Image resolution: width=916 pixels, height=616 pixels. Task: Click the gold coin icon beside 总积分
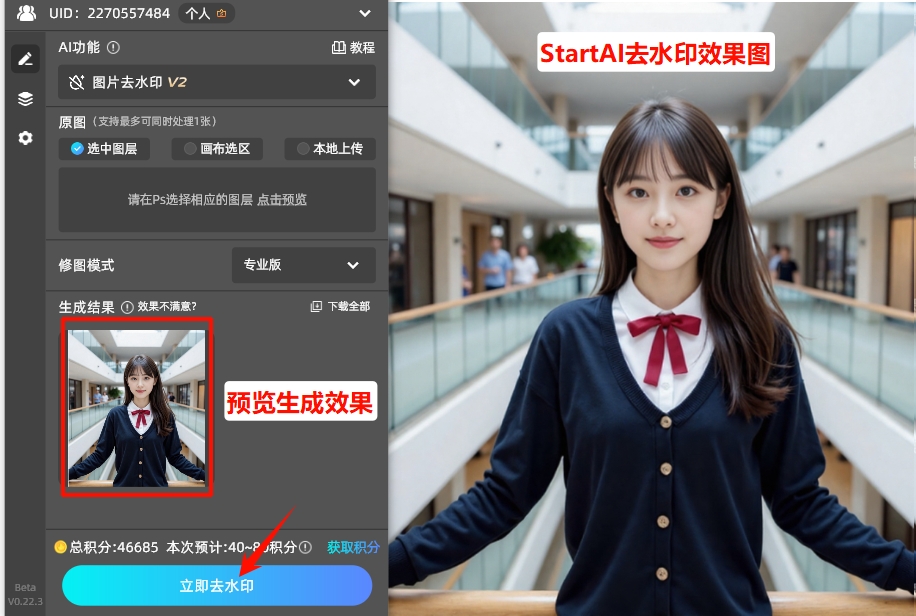click(60, 547)
